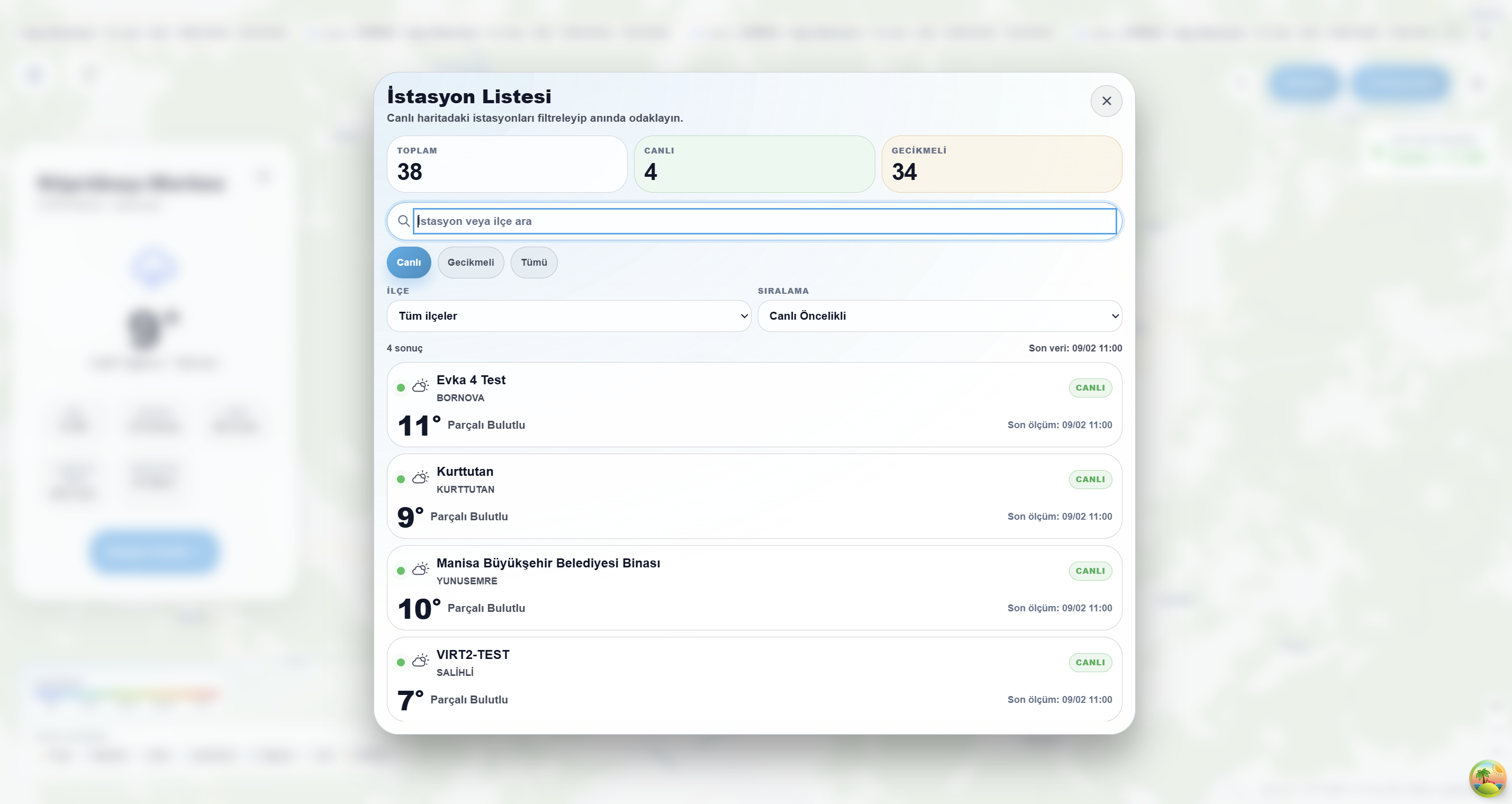Select the Canlı filter chip

(x=409, y=263)
